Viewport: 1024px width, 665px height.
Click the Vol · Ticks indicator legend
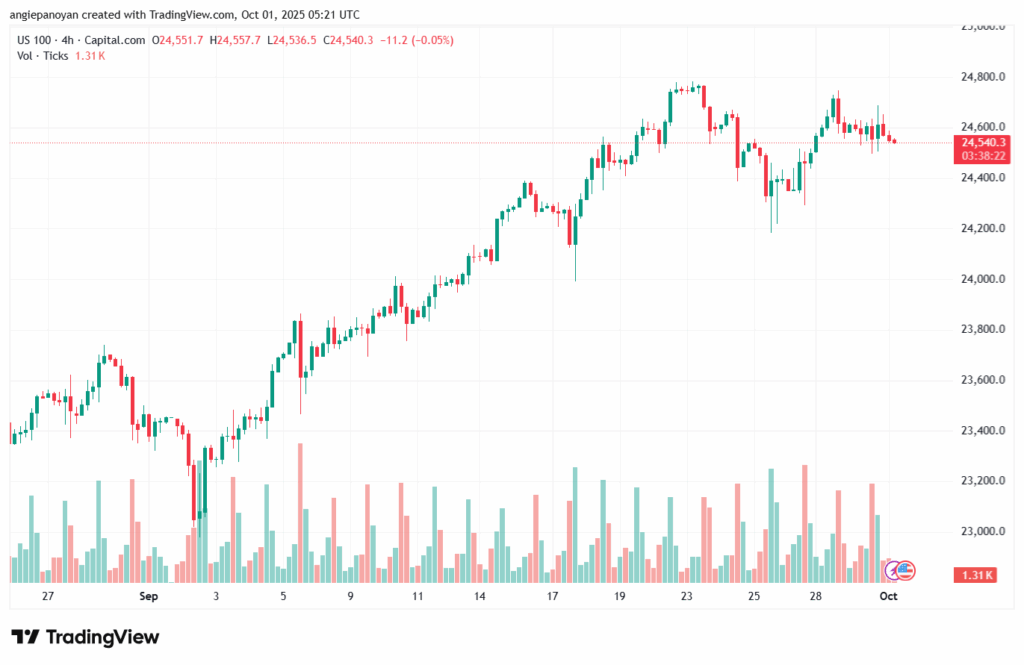click(43, 55)
